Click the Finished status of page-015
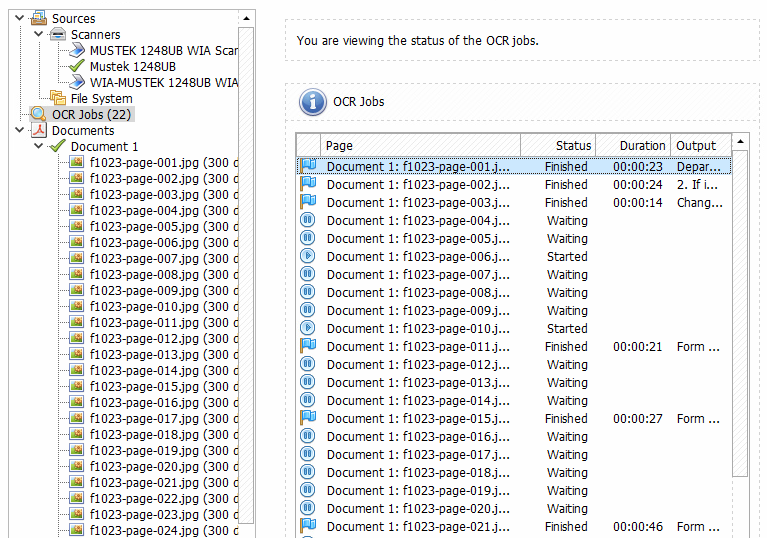The width and height of the screenshot is (767, 538). pyautogui.click(x=566, y=419)
